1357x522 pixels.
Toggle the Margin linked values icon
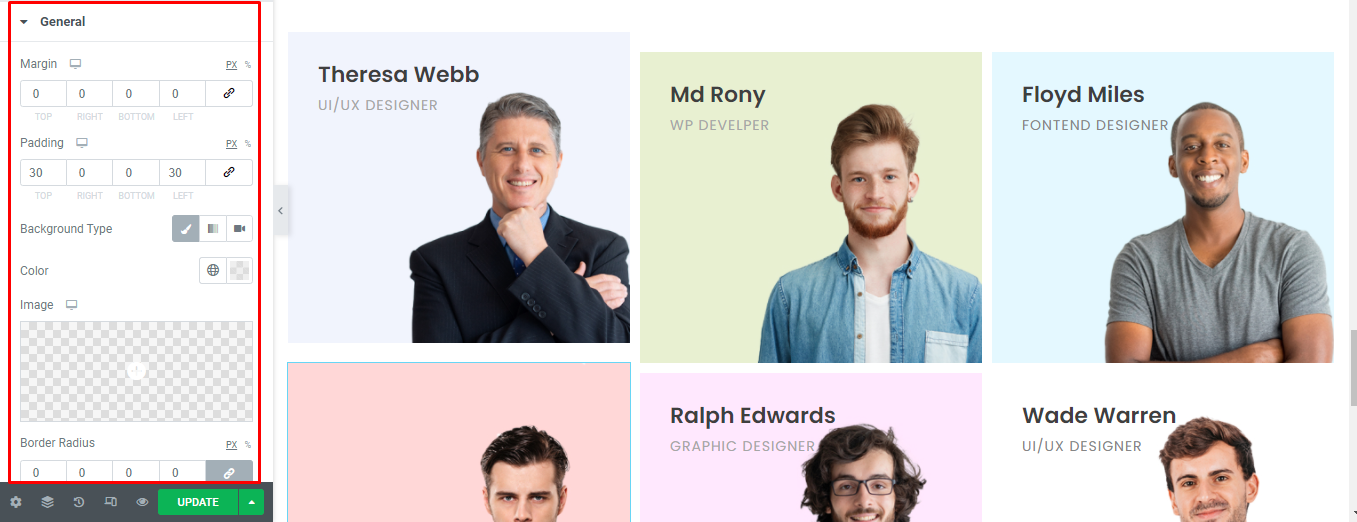(x=229, y=94)
